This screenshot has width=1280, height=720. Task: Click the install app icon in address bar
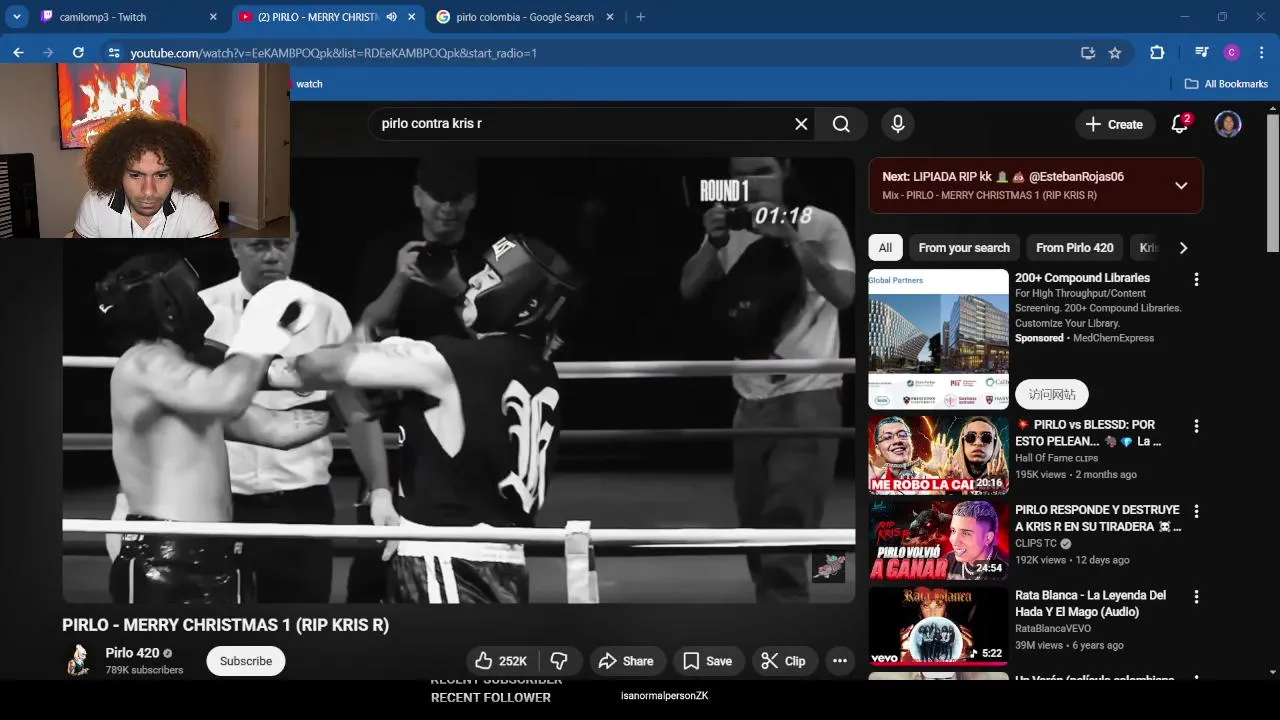(x=1088, y=53)
